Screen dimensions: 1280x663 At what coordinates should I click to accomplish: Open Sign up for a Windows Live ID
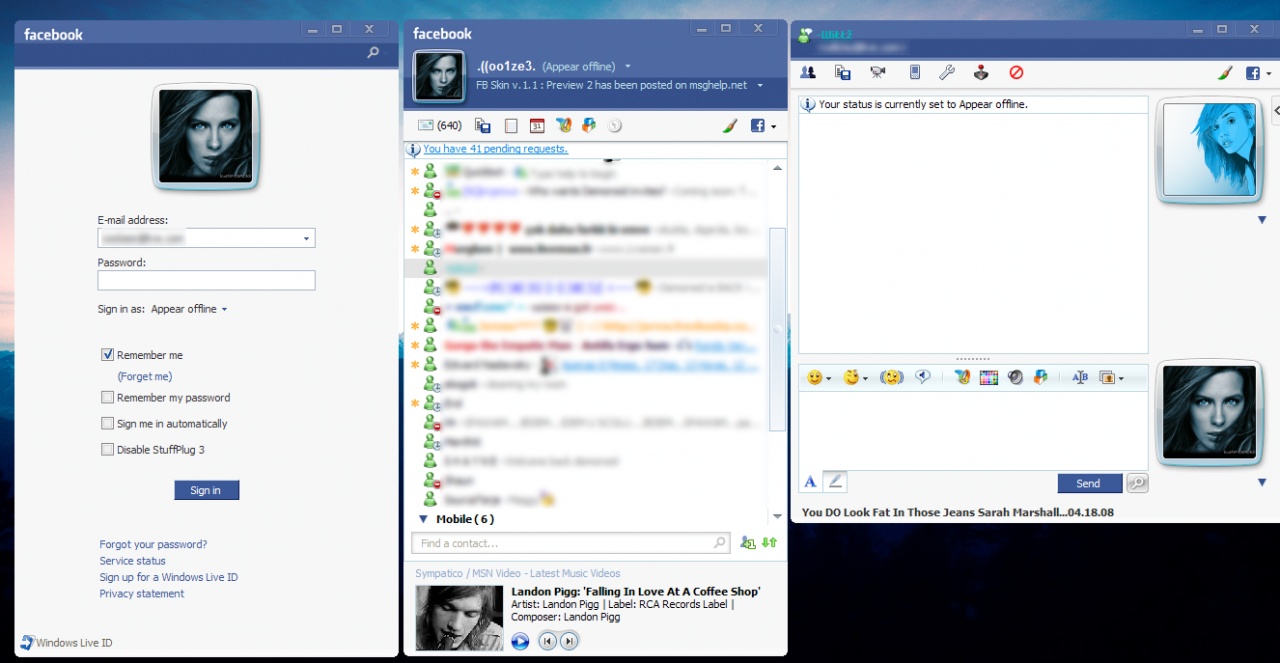point(168,577)
